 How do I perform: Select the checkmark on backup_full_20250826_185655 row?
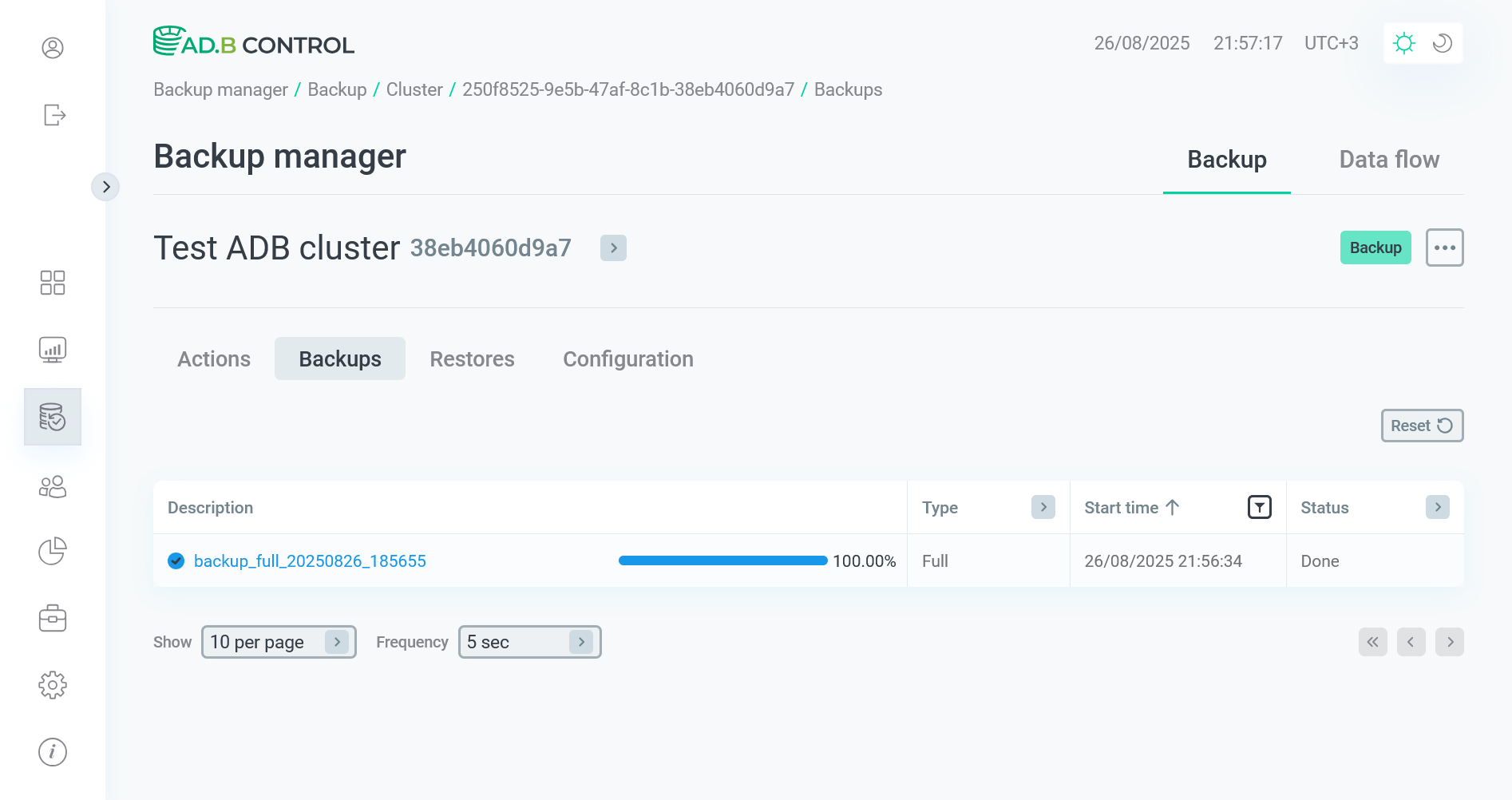click(x=175, y=560)
